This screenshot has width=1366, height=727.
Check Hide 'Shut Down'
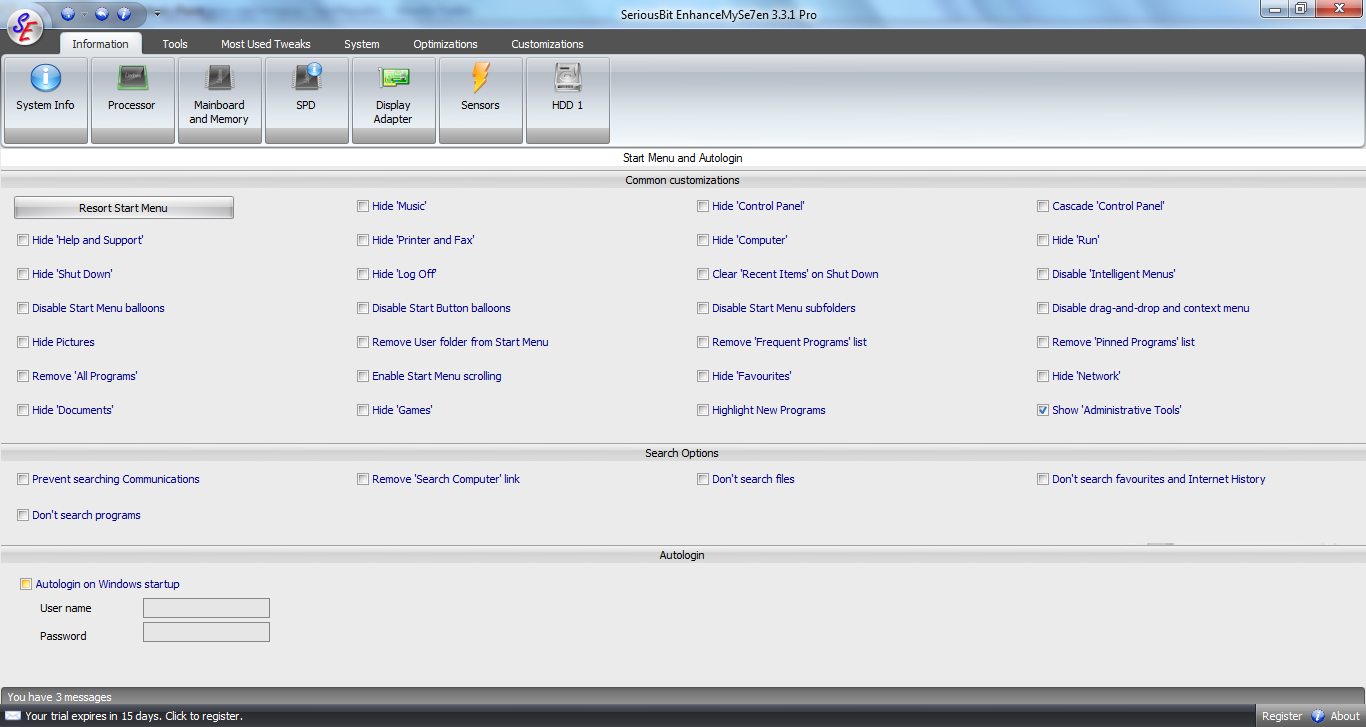(23, 274)
